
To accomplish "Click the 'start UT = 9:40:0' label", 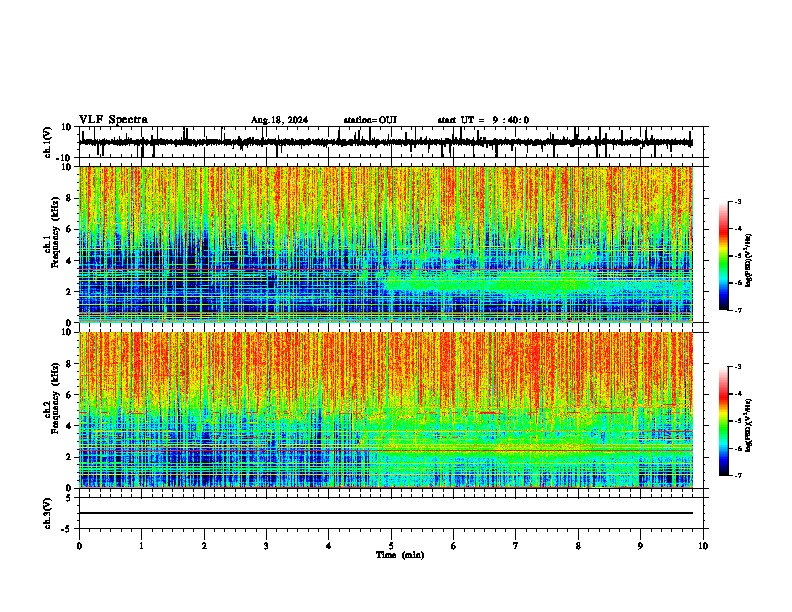I will pyautogui.click(x=483, y=120).
